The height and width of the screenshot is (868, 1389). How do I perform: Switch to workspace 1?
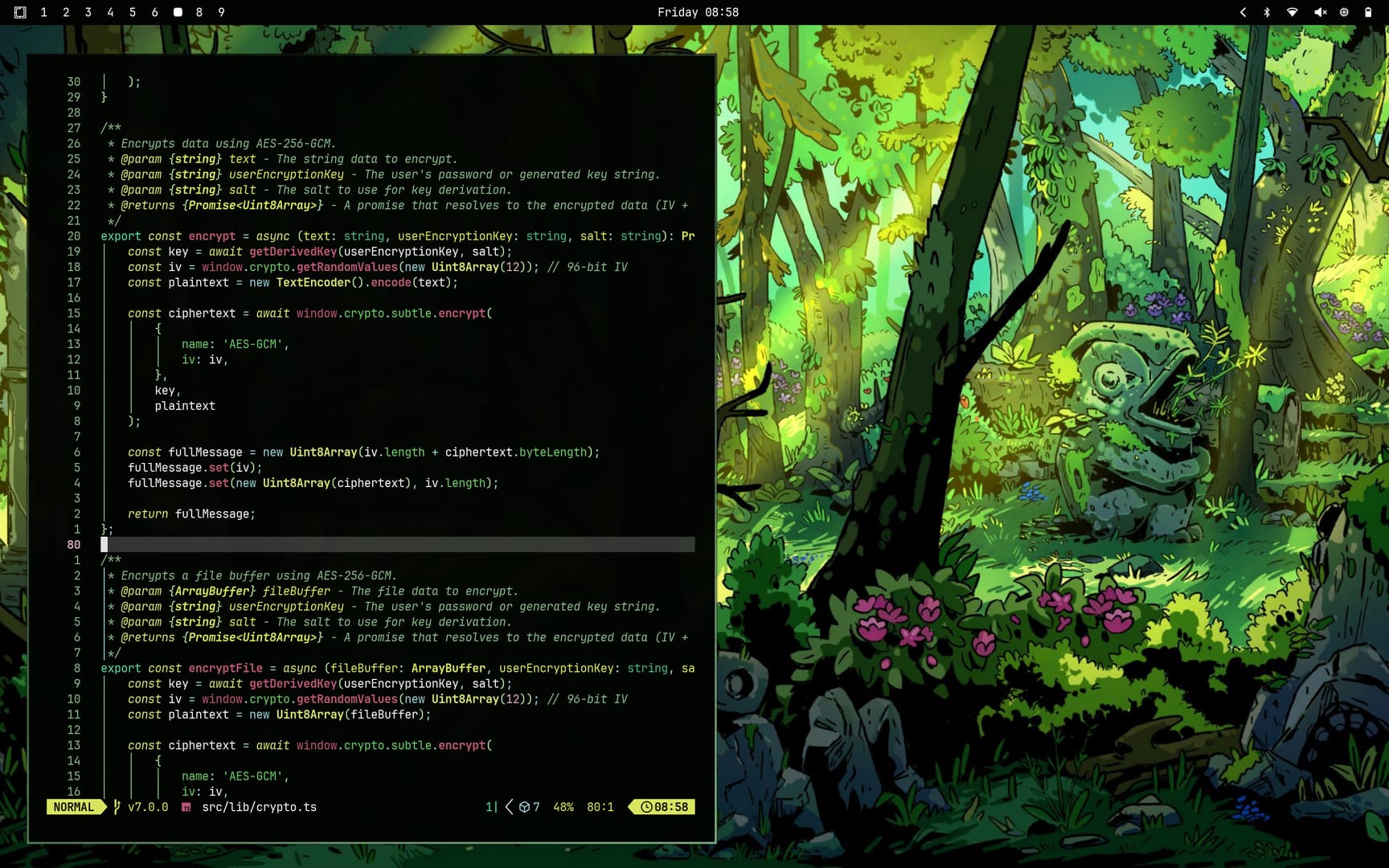(x=44, y=12)
